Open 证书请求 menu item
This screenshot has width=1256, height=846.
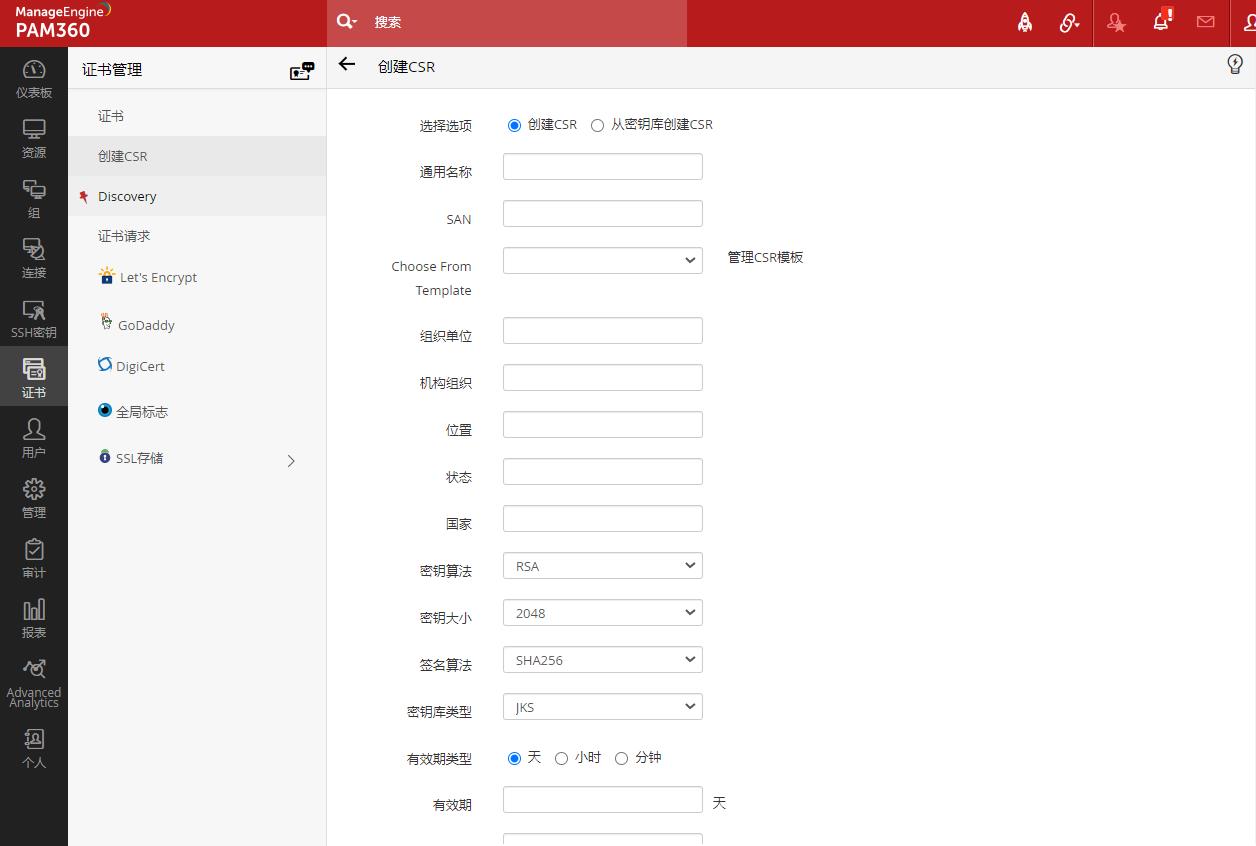124,236
